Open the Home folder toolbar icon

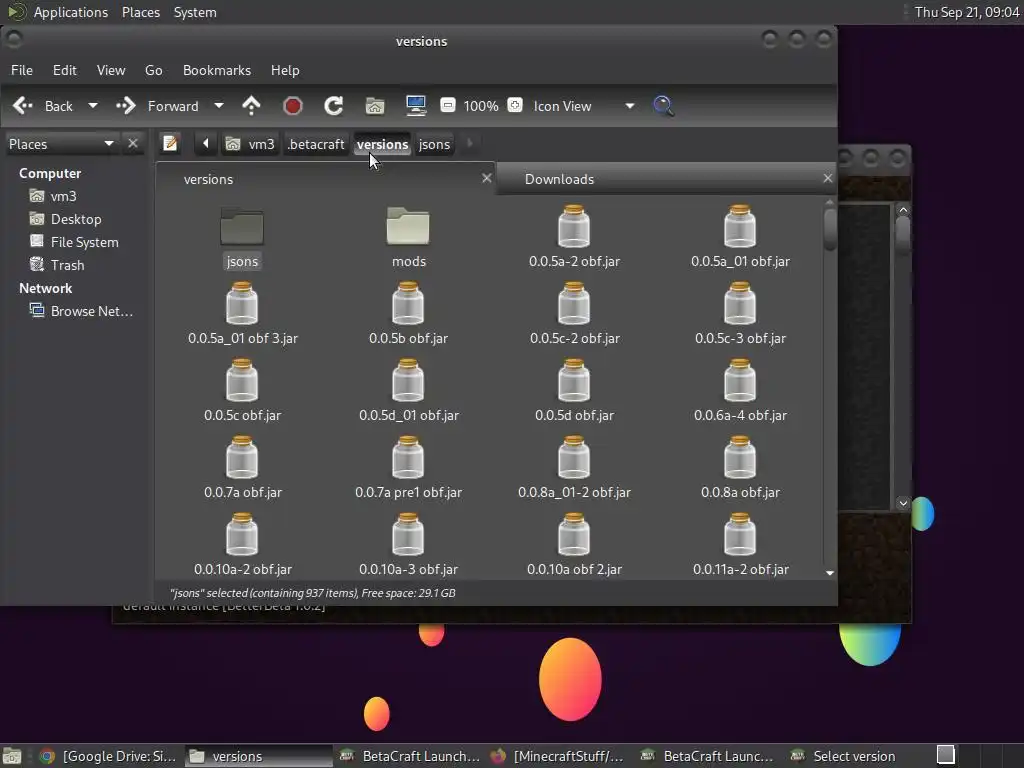(x=375, y=106)
